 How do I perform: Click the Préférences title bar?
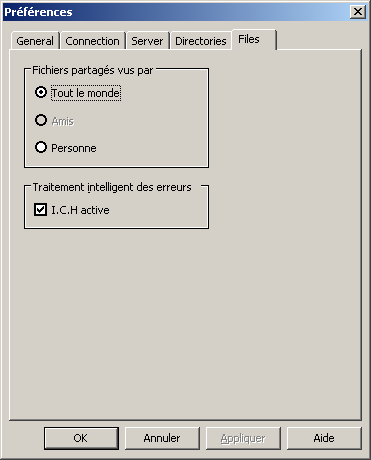pyautogui.click(x=177, y=12)
